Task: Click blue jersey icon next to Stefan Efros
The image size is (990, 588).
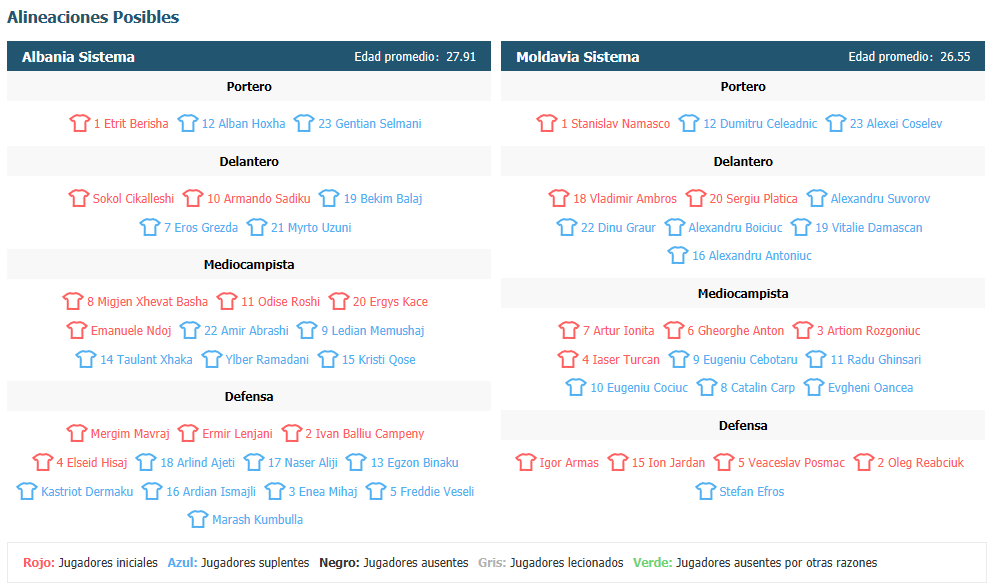Action: [x=705, y=491]
